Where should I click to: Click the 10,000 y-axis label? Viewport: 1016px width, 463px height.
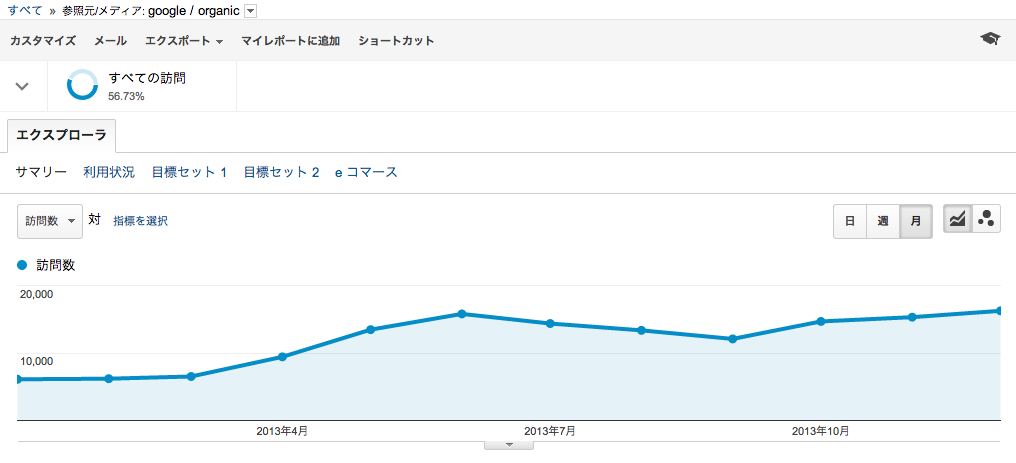pyautogui.click(x=37, y=361)
